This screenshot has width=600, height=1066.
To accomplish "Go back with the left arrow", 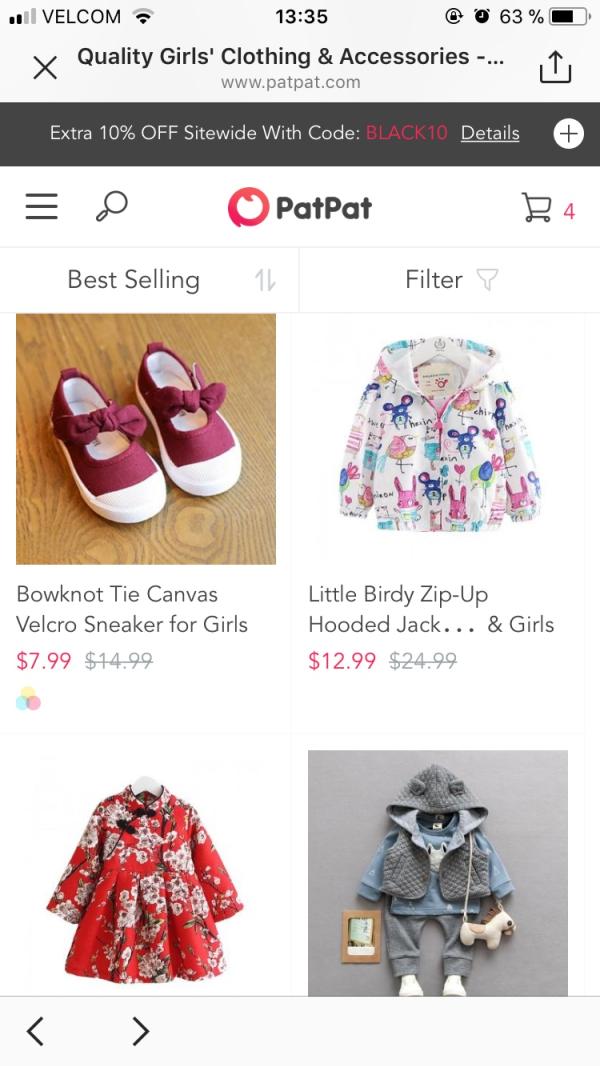I will pos(36,1031).
